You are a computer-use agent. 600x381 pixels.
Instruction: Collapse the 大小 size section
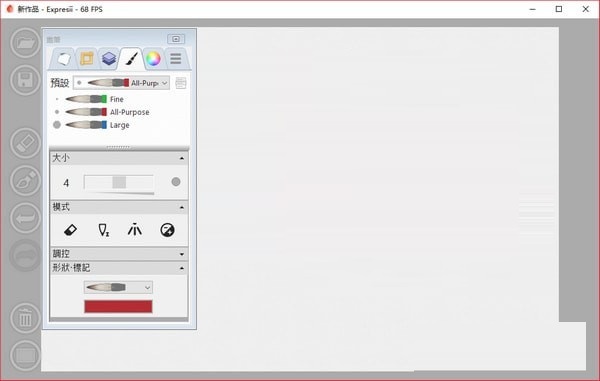(182, 158)
